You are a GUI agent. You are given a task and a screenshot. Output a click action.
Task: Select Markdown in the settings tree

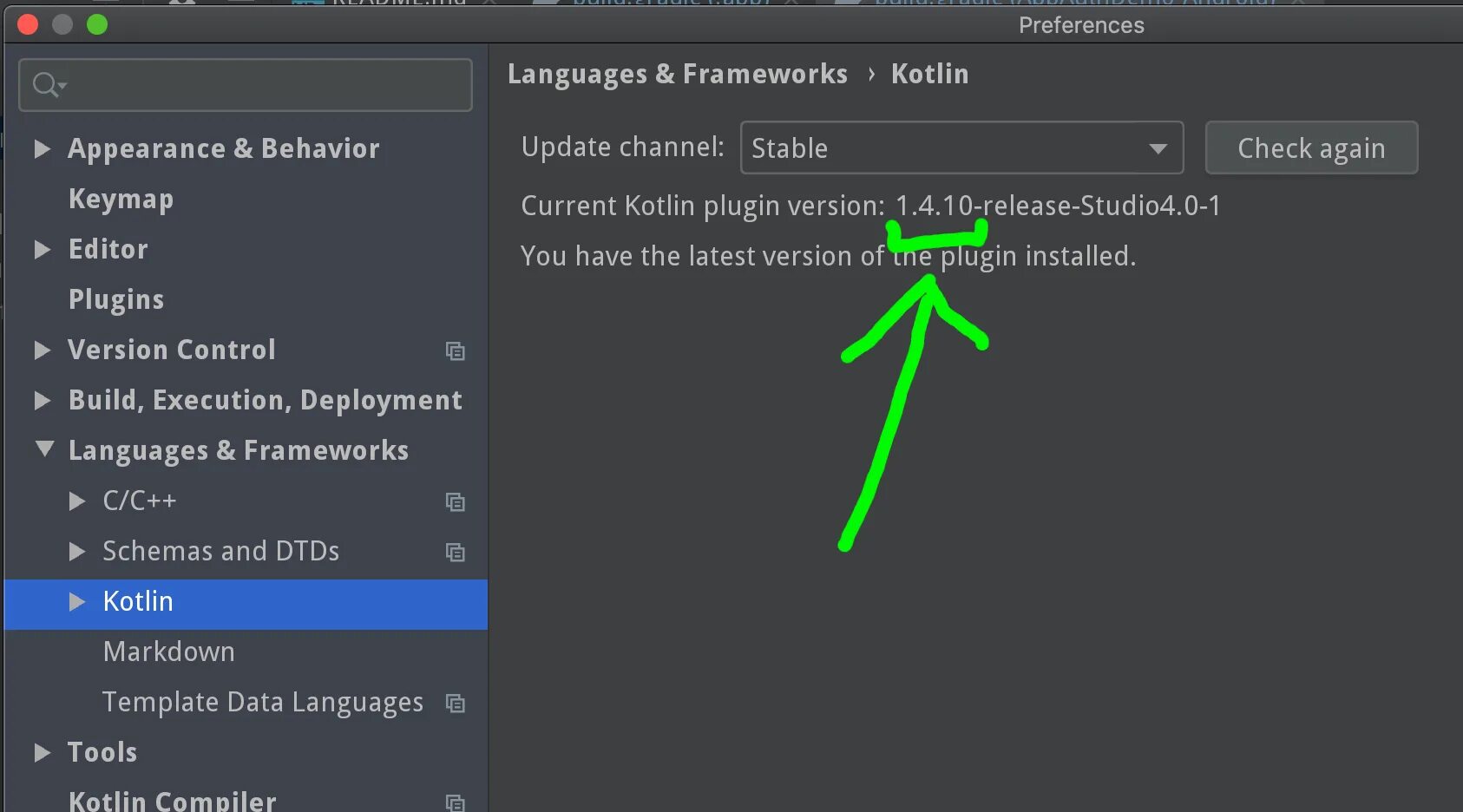168,652
